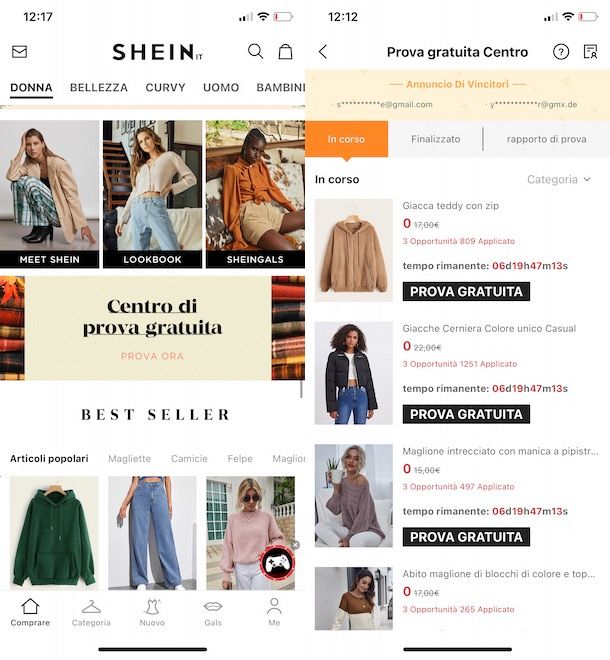Filter best sellers by Felpe
The height and width of the screenshot is (660, 610).
click(240, 458)
